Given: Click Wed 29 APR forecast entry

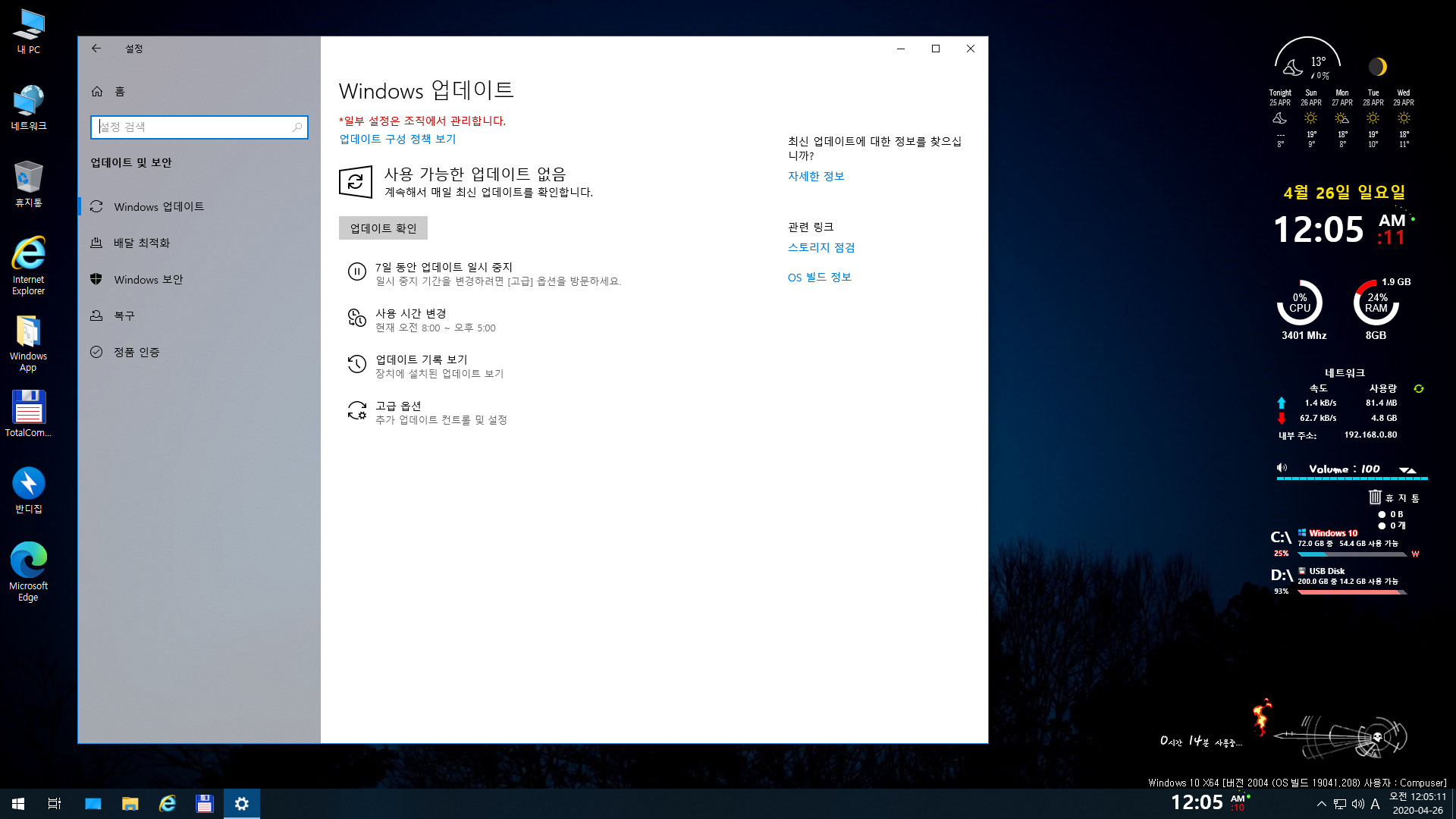Looking at the screenshot, I should [x=1404, y=118].
